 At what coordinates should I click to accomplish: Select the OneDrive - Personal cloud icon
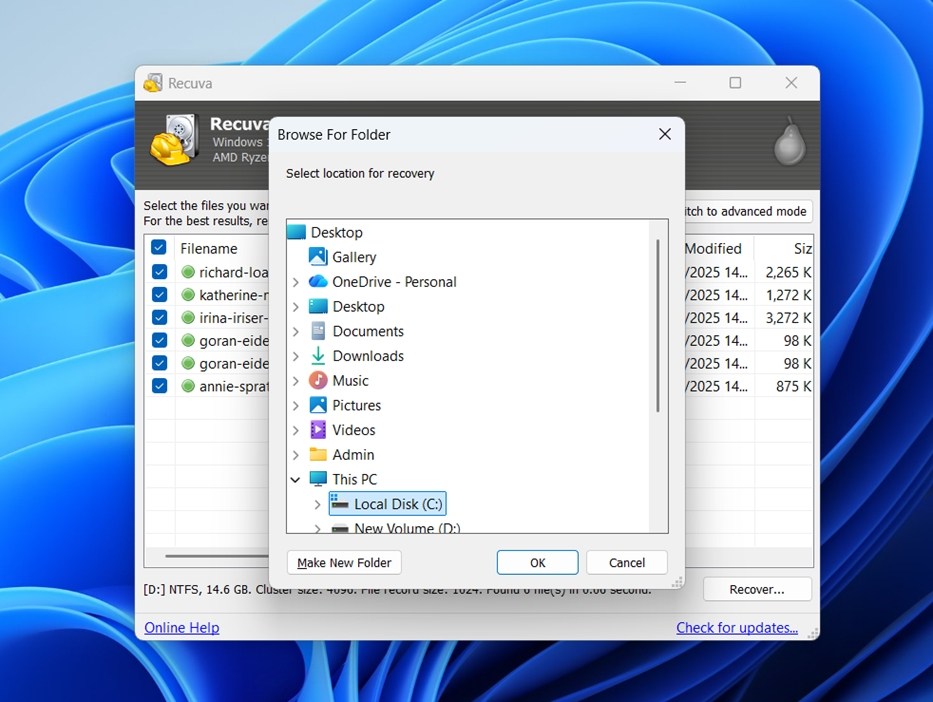point(318,282)
